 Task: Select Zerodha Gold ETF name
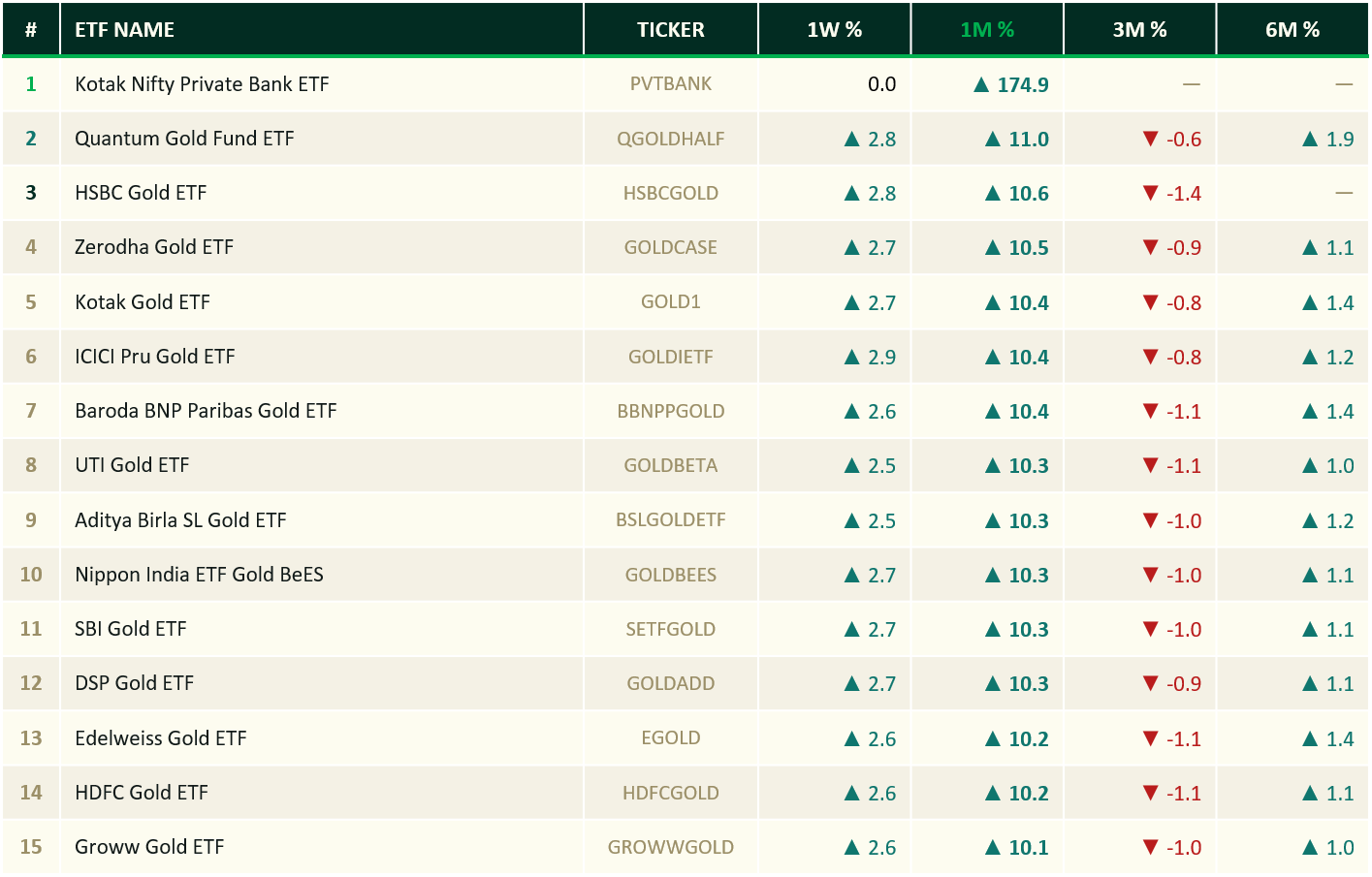coord(154,247)
